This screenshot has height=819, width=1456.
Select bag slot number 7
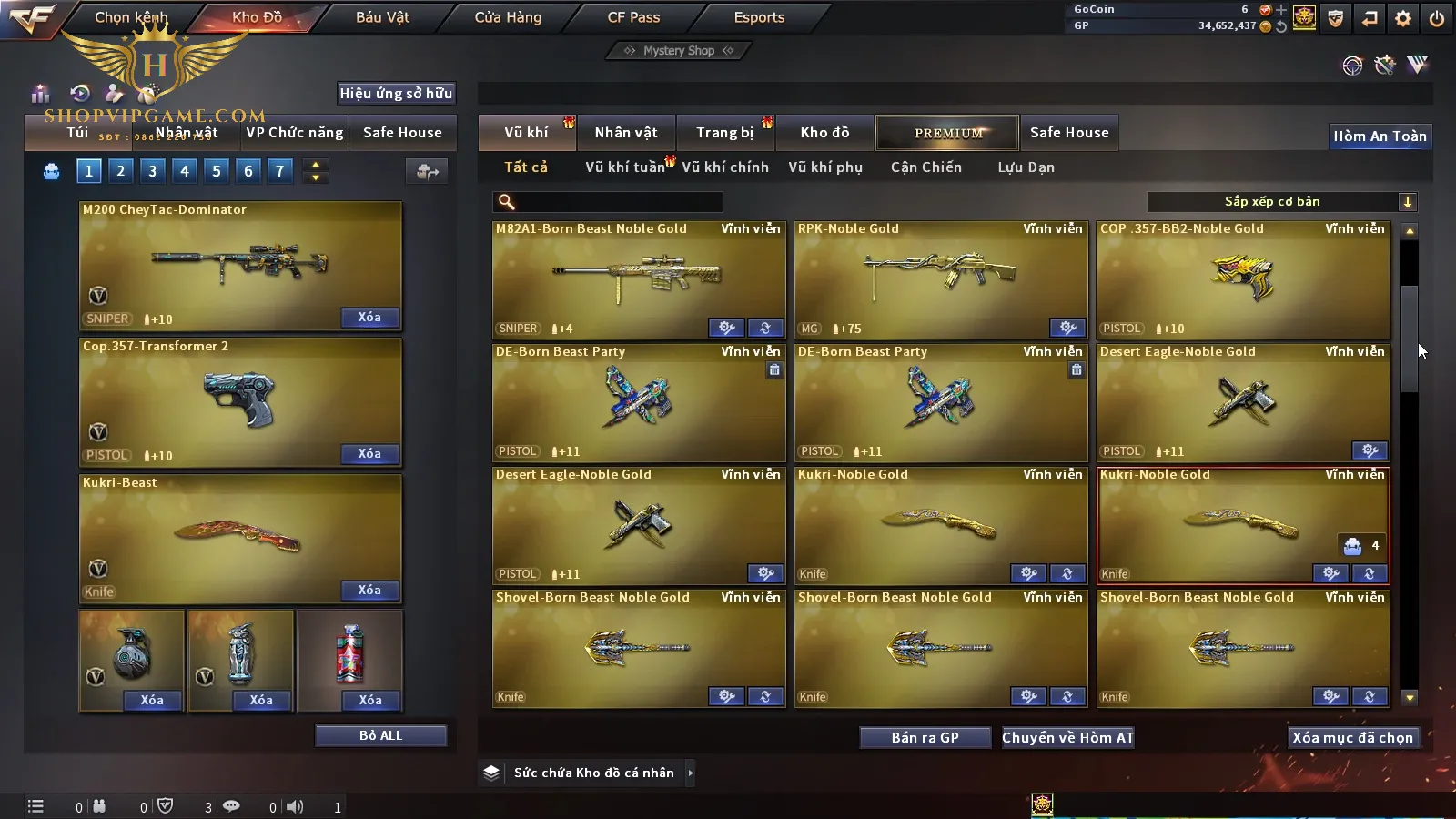coord(279,170)
